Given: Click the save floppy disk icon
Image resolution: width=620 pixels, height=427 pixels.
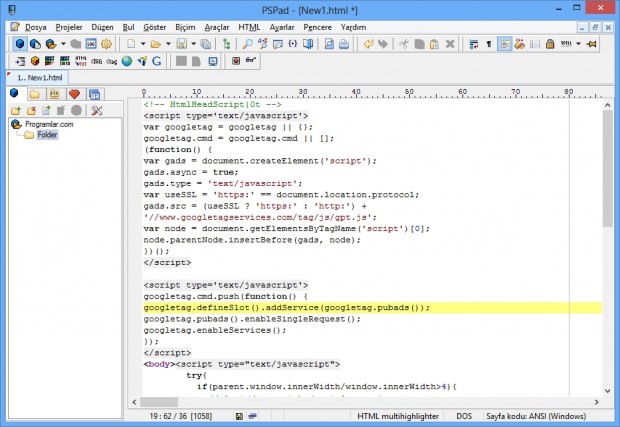Looking at the screenshot, I should (x=181, y=44).
